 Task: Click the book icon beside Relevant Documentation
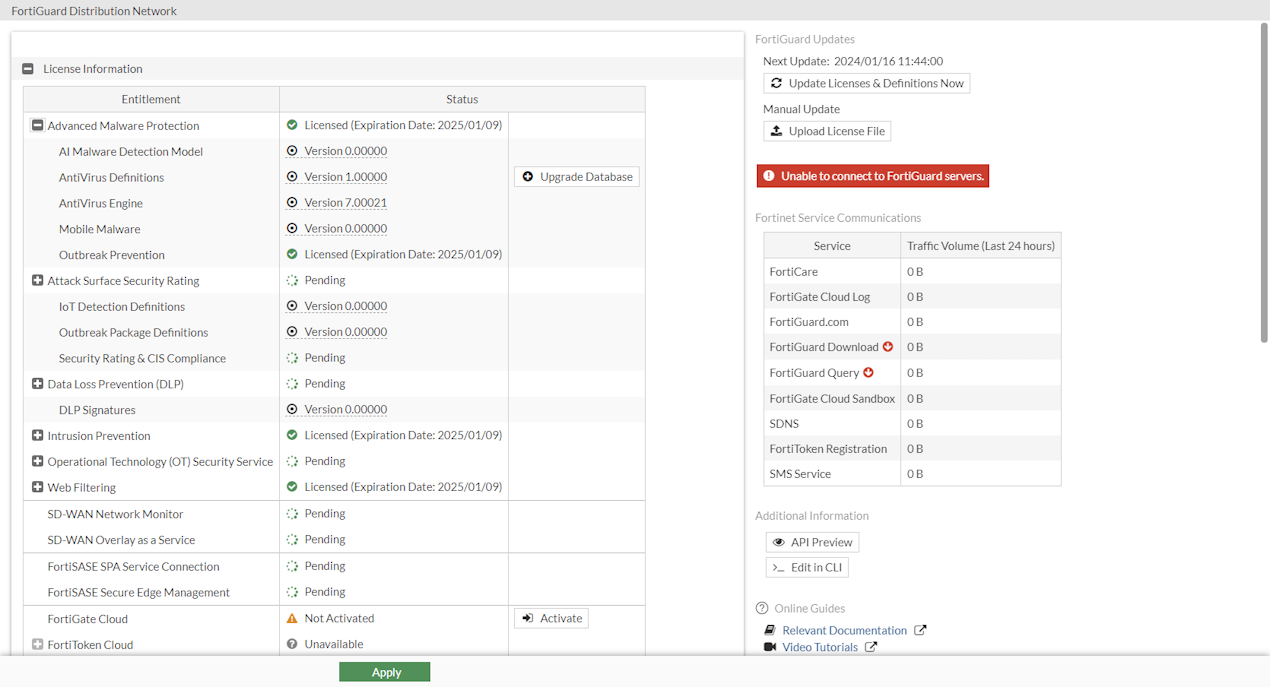(x=768, y=630)
